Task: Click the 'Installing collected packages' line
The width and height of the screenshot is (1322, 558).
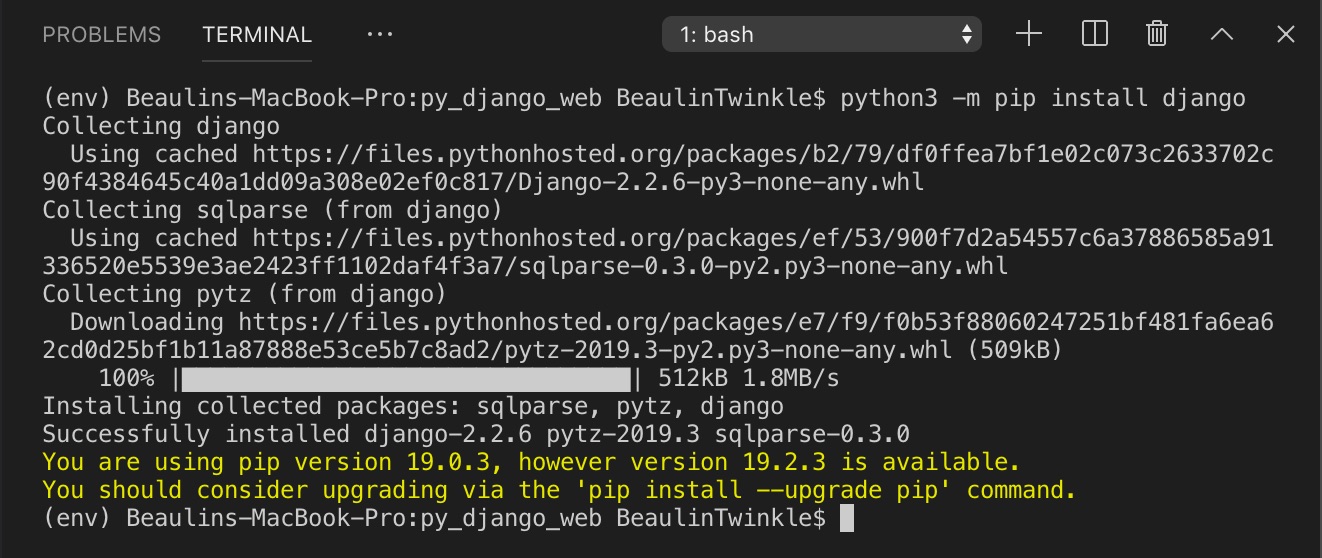Action: coord(412,406)
